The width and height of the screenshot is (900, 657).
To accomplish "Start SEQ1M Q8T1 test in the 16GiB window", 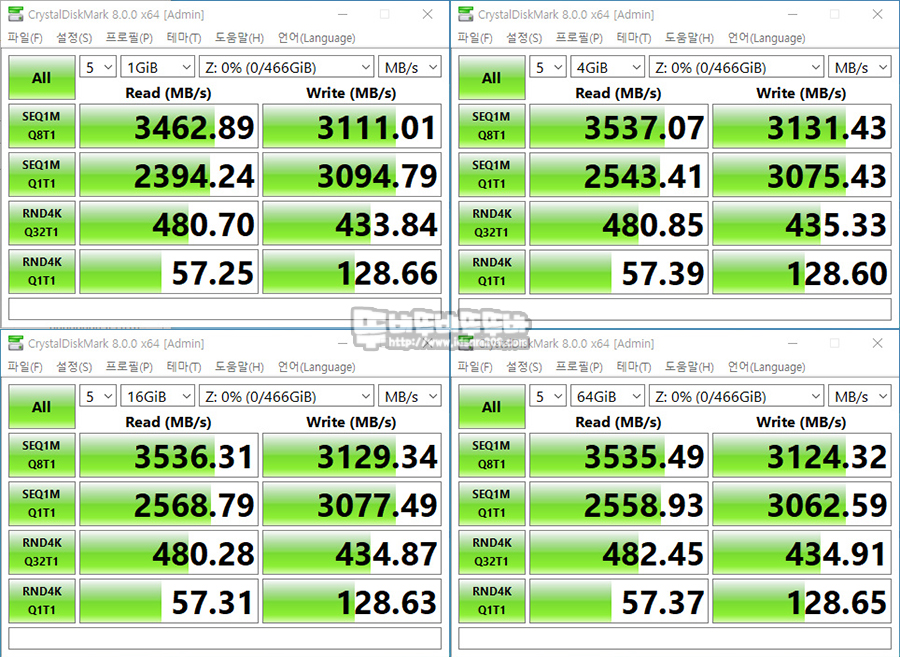I will (x=42, y=455).
